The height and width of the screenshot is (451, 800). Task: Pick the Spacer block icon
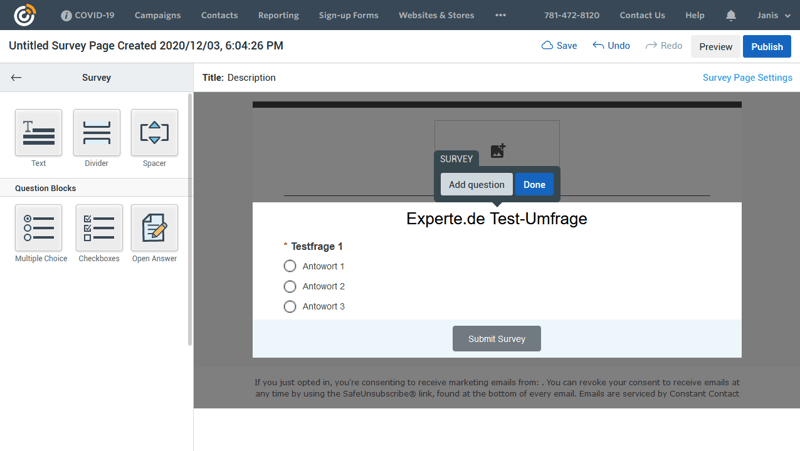pos(154,133)
